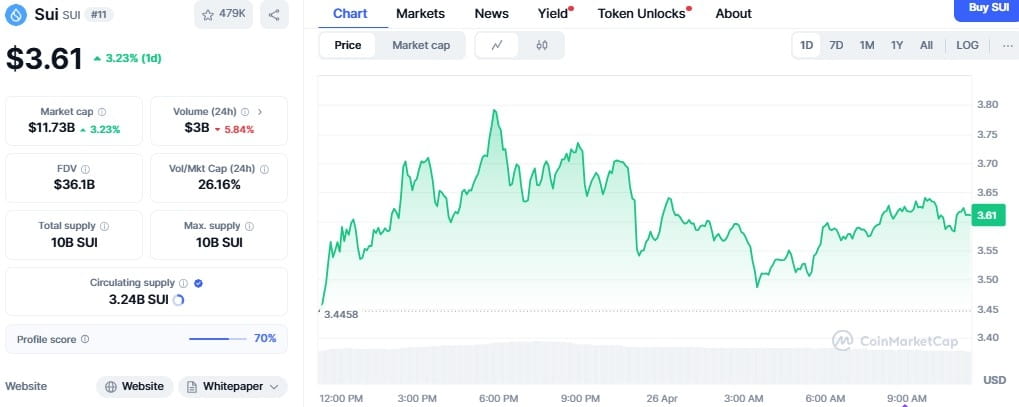Switch to the Token Unlocks tab

[x=643, y=13]
